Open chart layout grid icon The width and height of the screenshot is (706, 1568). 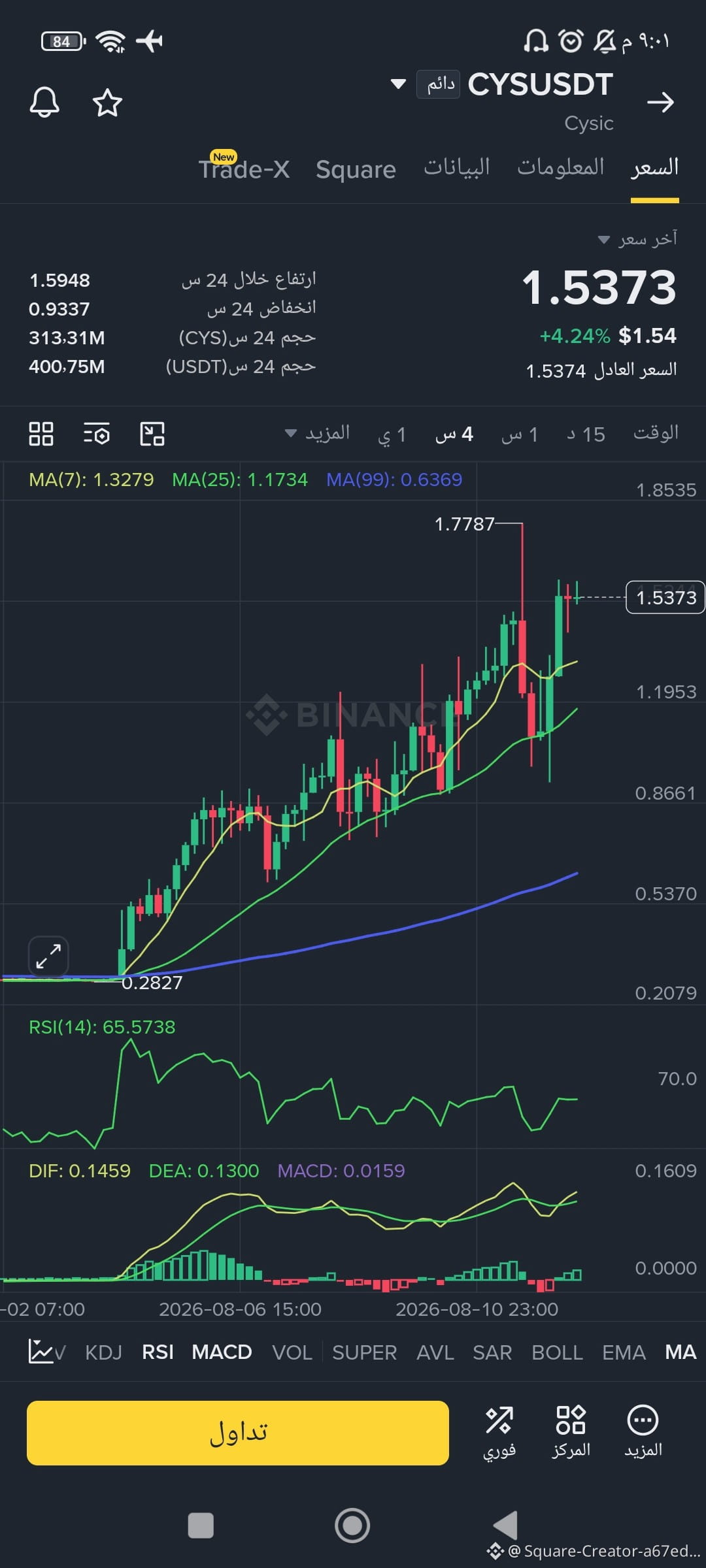(41, 433)
